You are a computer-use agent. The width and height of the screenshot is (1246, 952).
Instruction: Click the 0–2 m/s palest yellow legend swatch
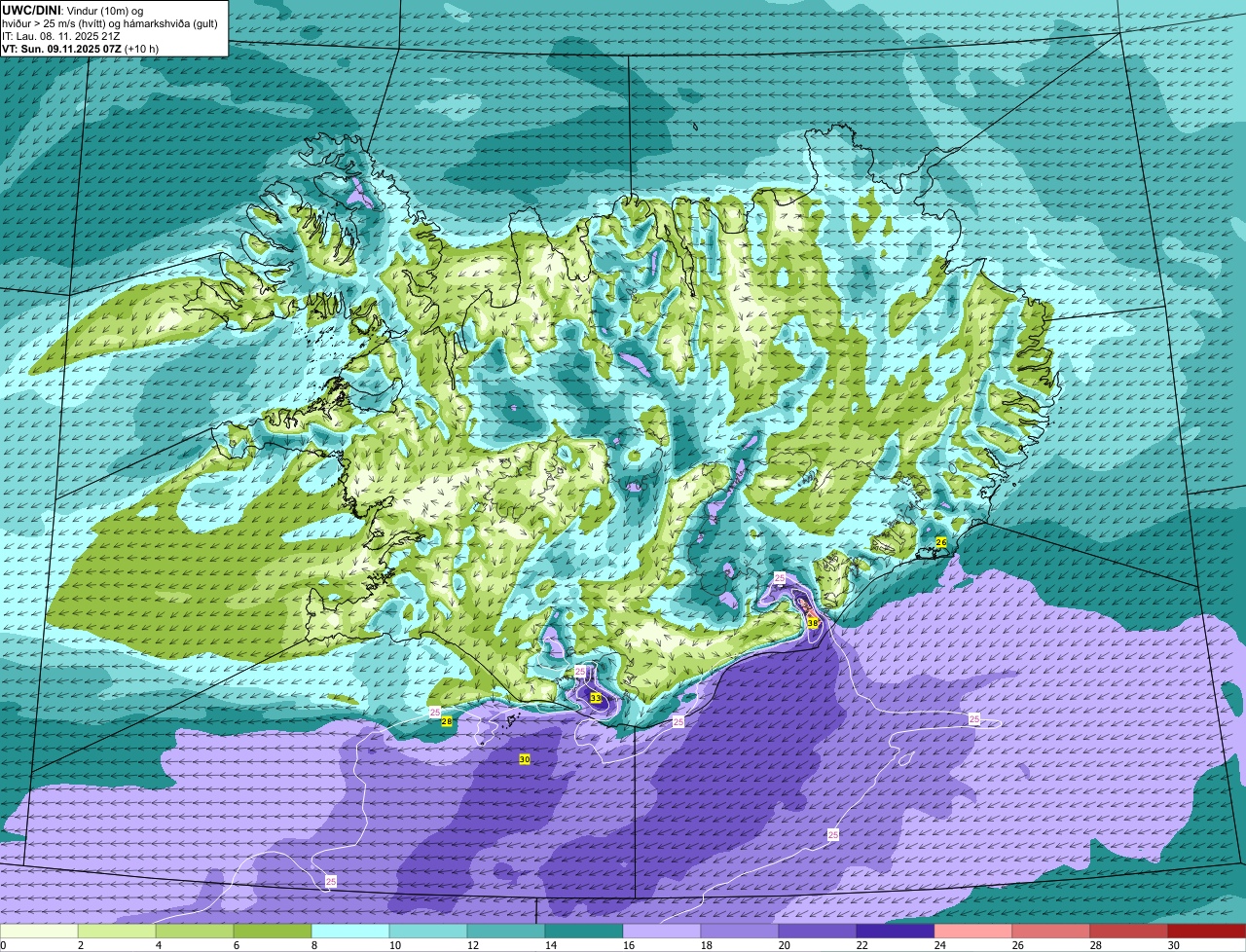pyautogui.click(x=39, y=931)
